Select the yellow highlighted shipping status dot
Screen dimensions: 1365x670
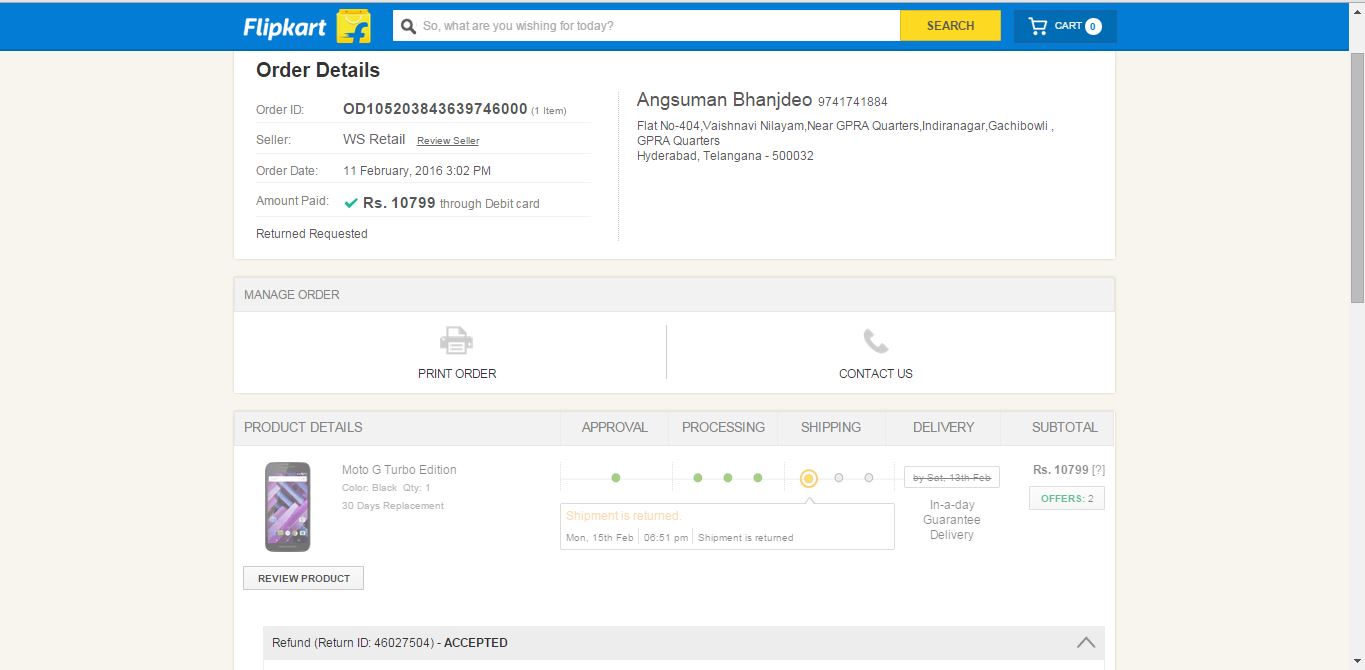pos(809,478)
